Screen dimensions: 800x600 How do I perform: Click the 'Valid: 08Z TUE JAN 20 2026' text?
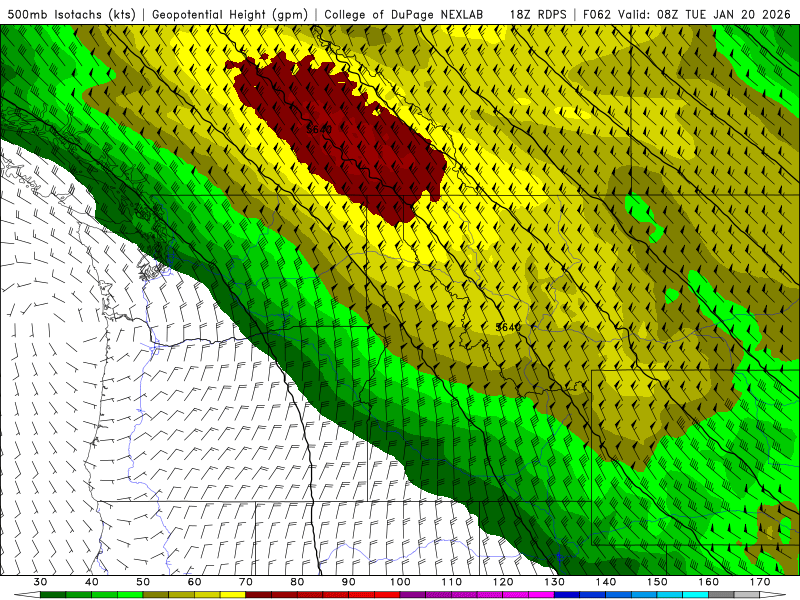coord(704,14)
